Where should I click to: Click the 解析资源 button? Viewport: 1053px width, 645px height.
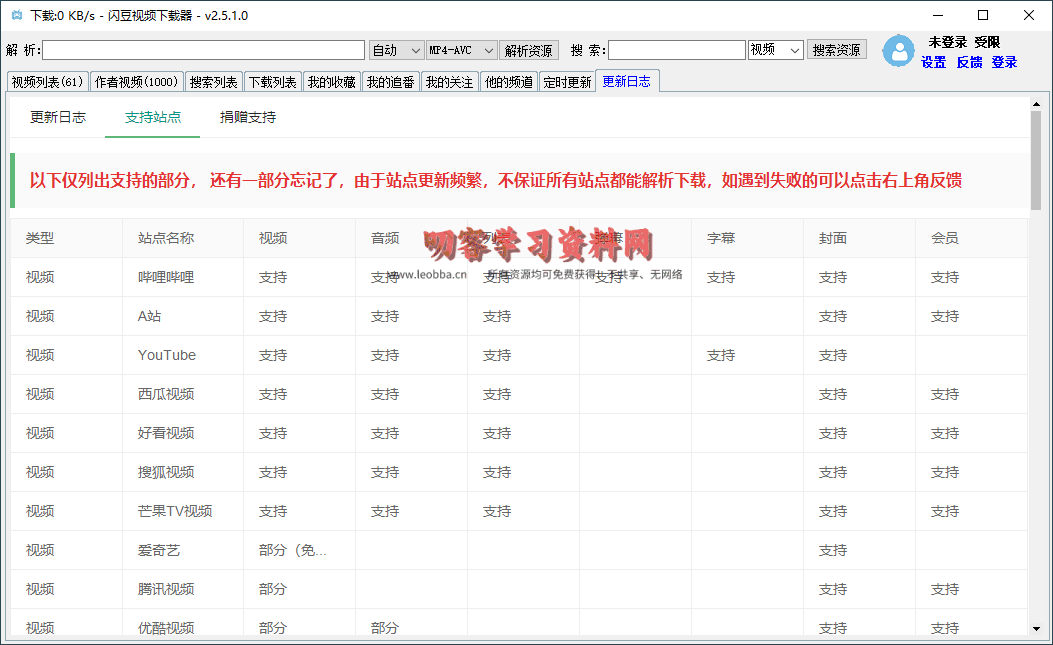pyautogui.click(x=529, y=50)
